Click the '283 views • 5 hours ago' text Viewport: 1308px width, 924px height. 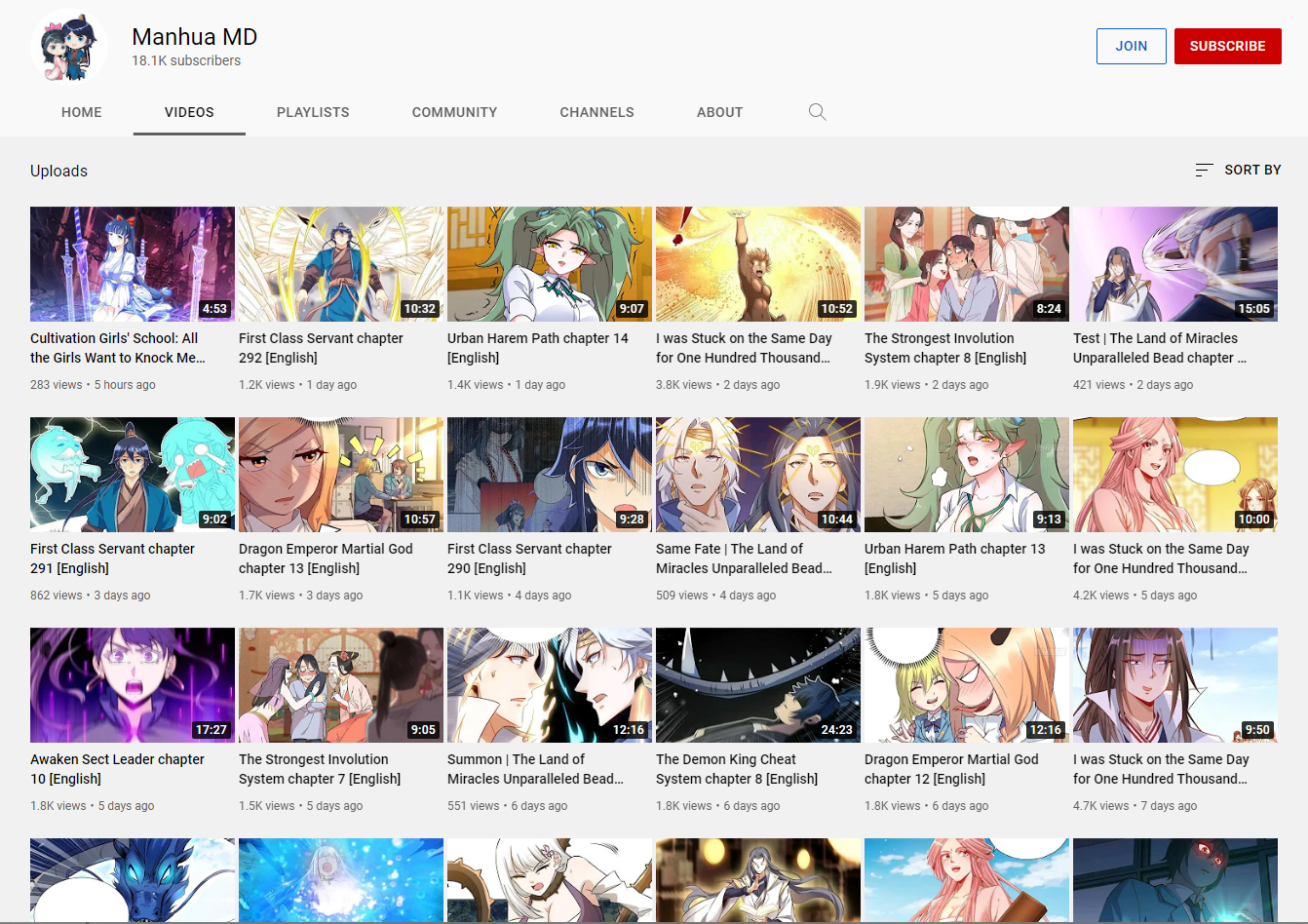pyautogui.click(x=93, y=385)
